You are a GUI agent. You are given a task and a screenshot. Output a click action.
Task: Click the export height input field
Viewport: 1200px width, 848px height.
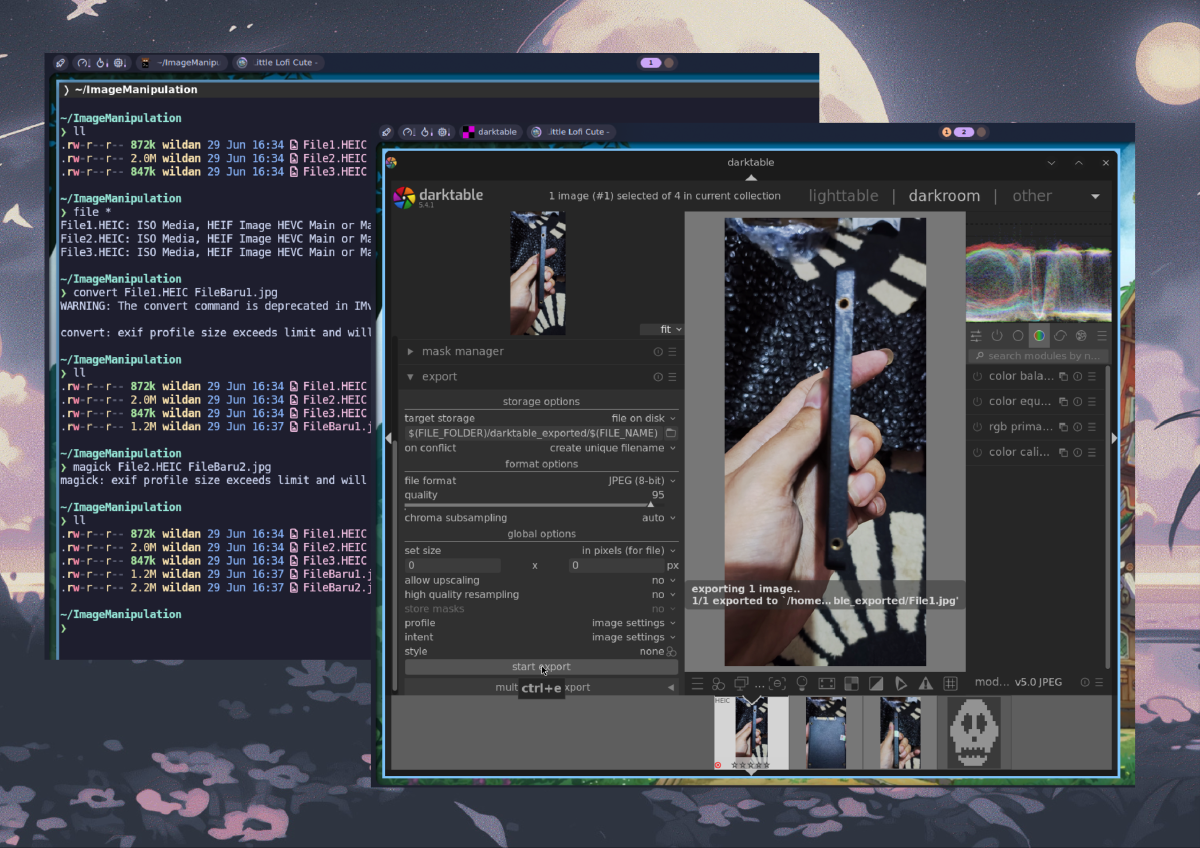tap(615, 566)
